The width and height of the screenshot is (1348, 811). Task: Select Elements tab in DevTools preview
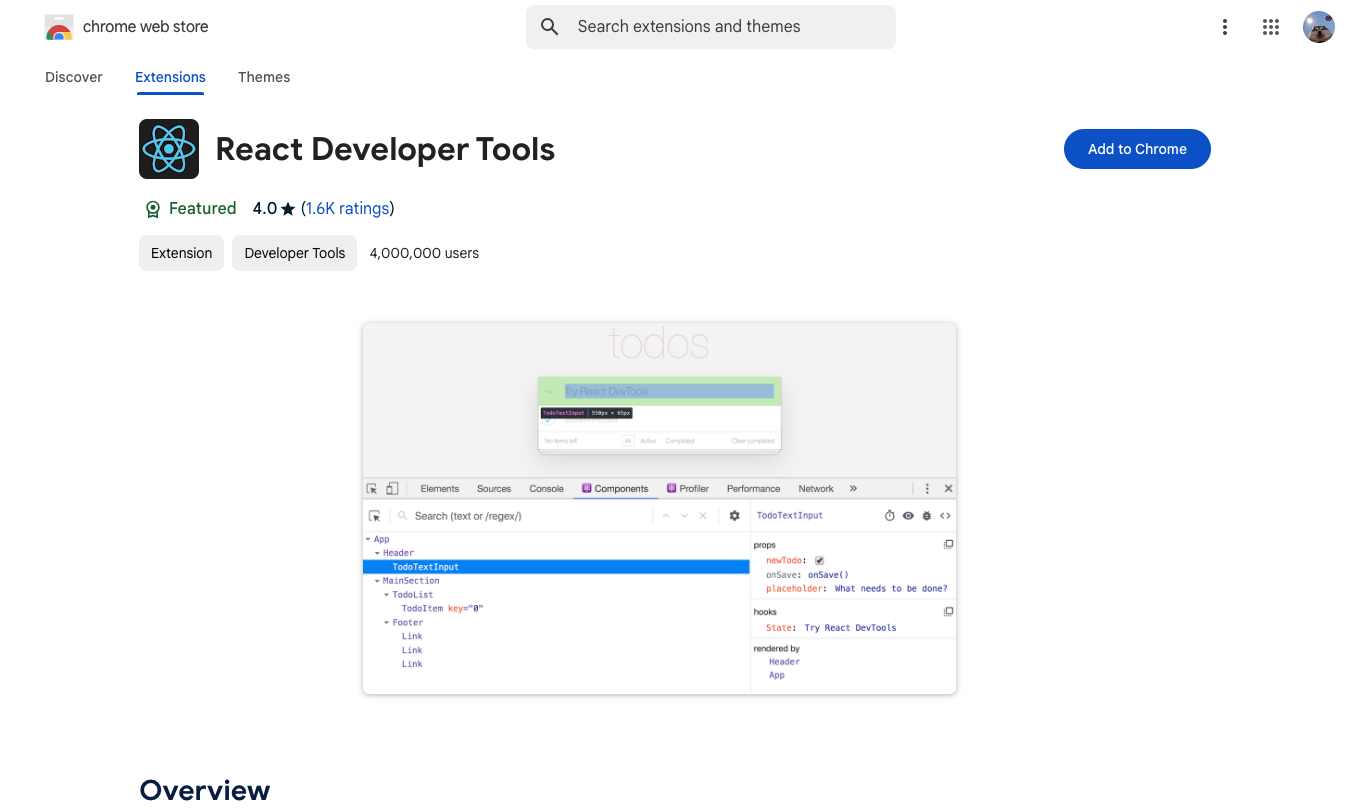pyautogui.click(x=440, y=489)
